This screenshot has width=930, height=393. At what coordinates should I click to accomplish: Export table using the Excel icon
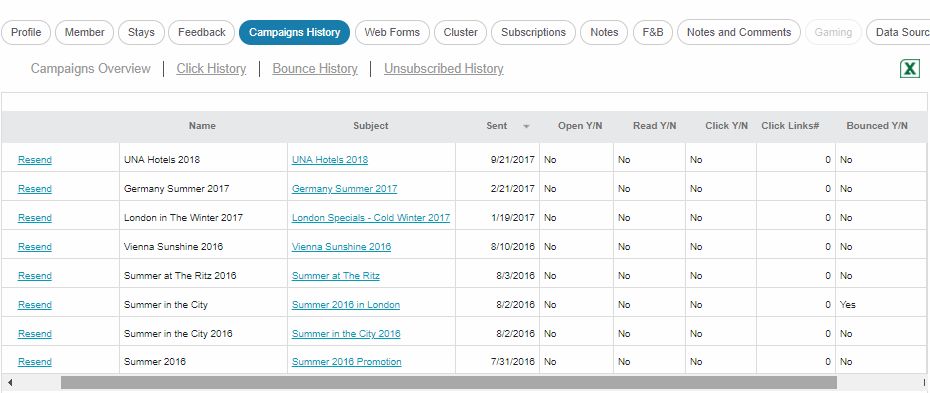909,69
